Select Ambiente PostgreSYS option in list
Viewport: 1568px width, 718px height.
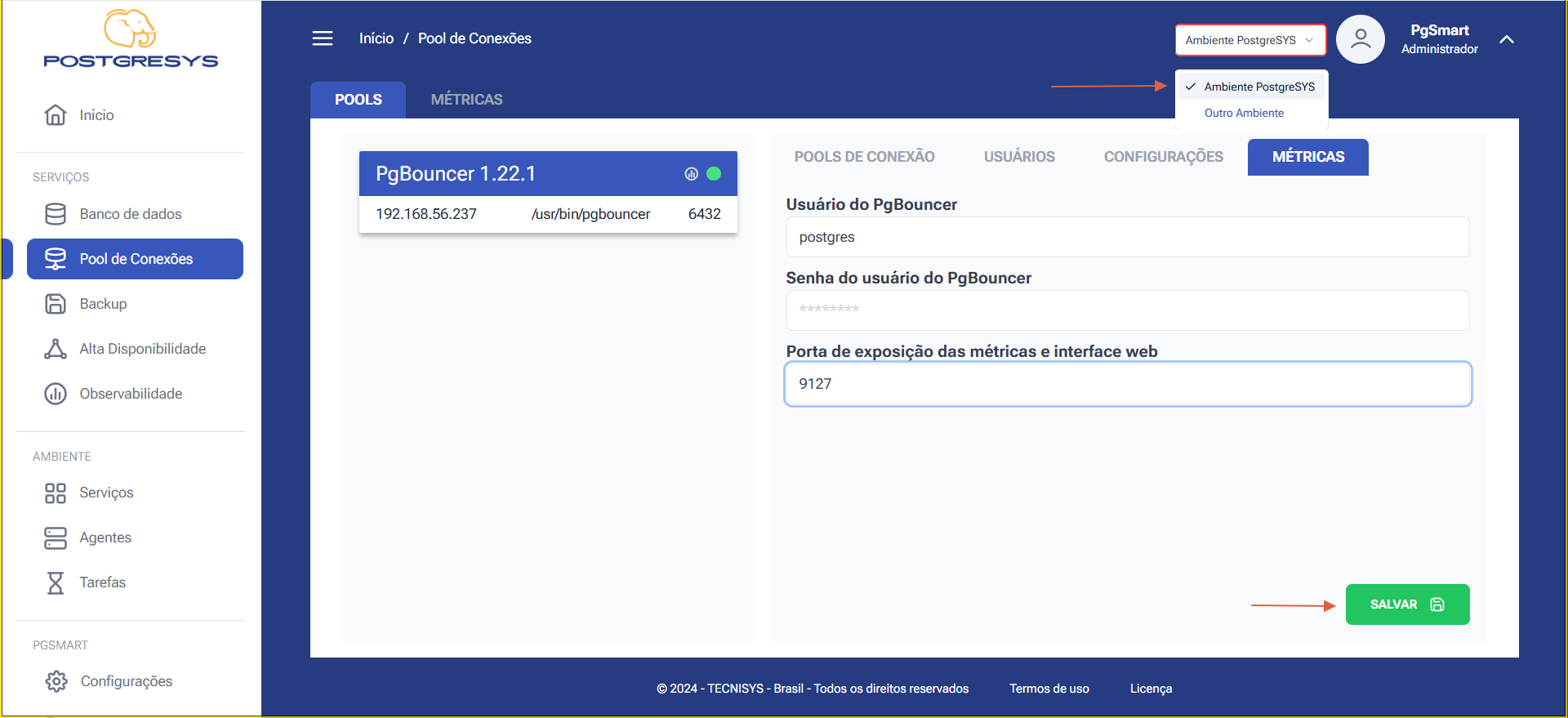[x=1251, y=87]
